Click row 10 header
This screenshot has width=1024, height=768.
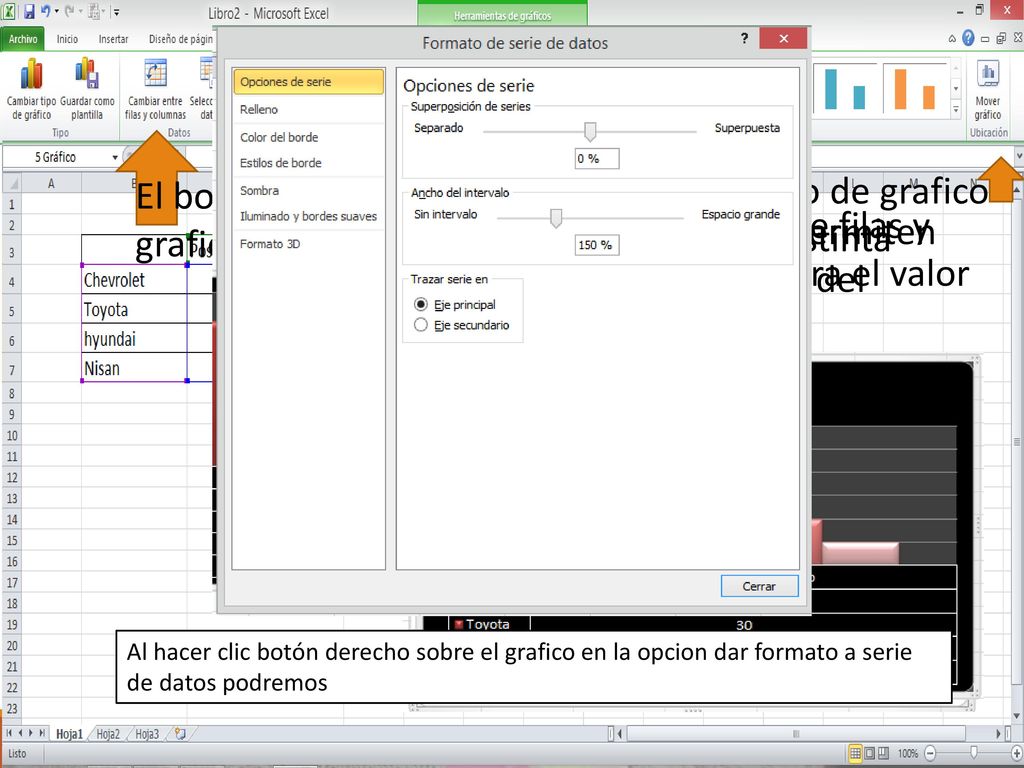click(x=12, y=436)
